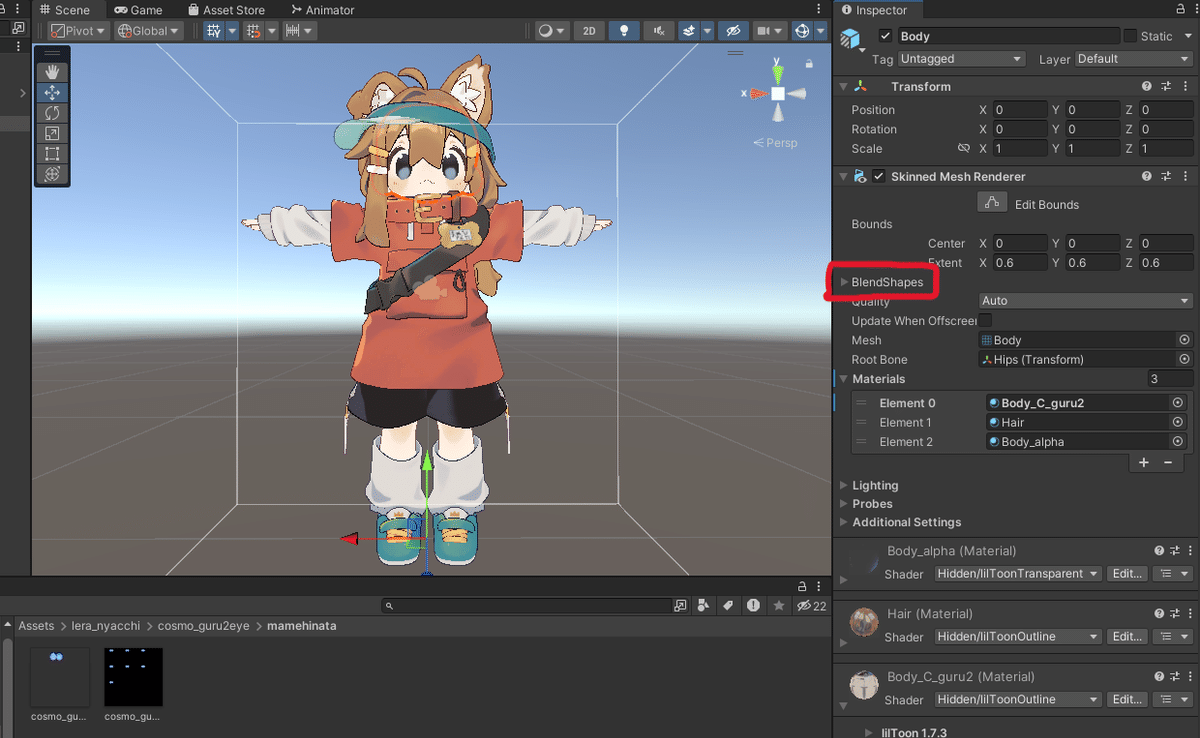Click the Body object name field
The image size is (1200, 738).
[1007, 36]
